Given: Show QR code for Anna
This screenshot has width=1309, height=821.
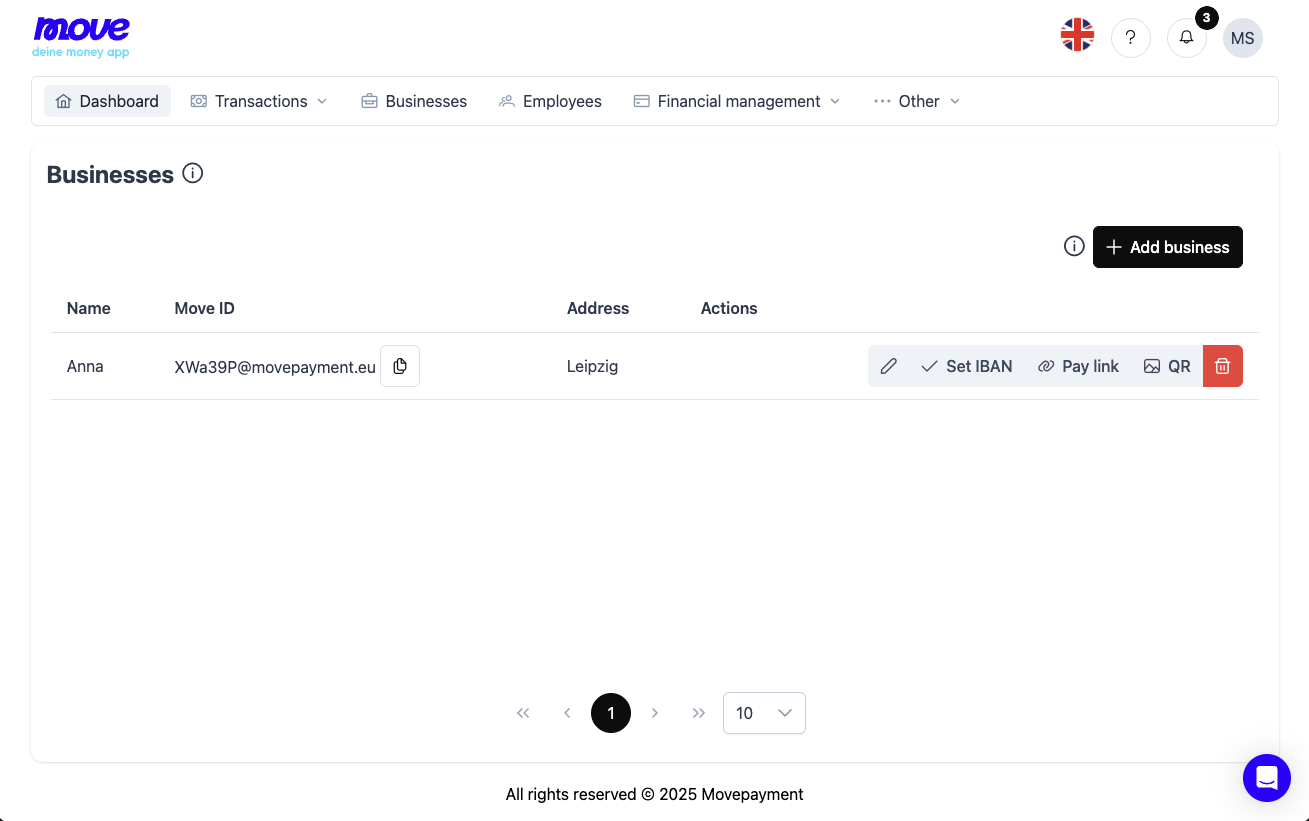Looking at the screenshot, I should tap(1167, 366).
